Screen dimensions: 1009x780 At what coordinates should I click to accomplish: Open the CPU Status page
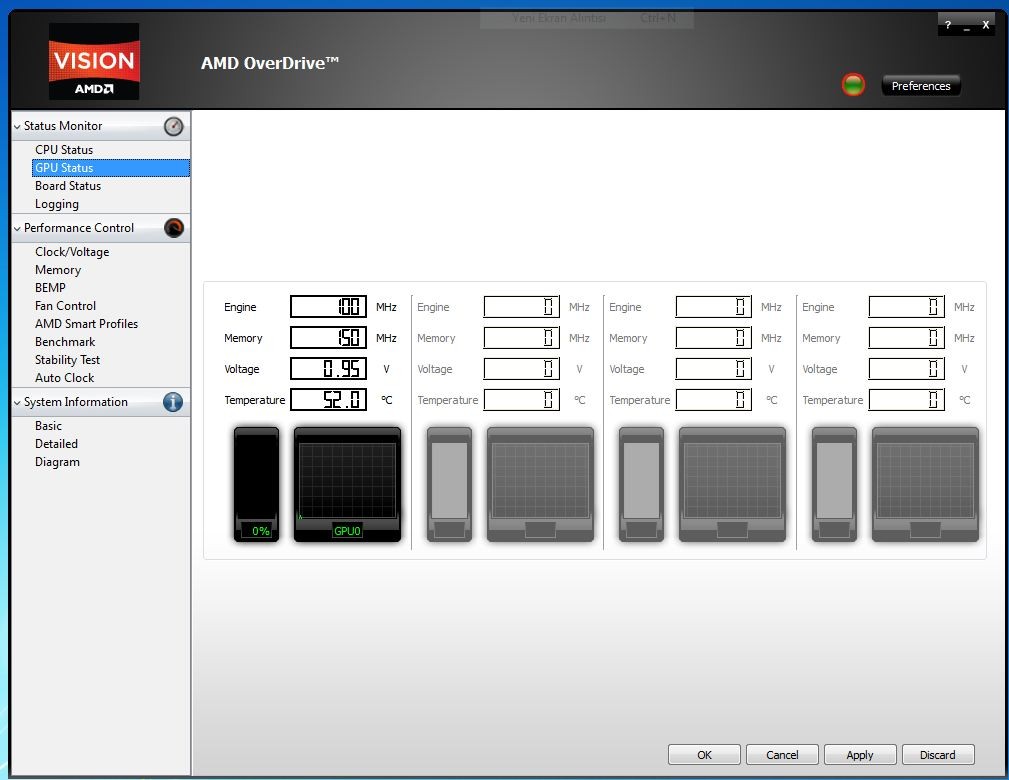(64, 149)
